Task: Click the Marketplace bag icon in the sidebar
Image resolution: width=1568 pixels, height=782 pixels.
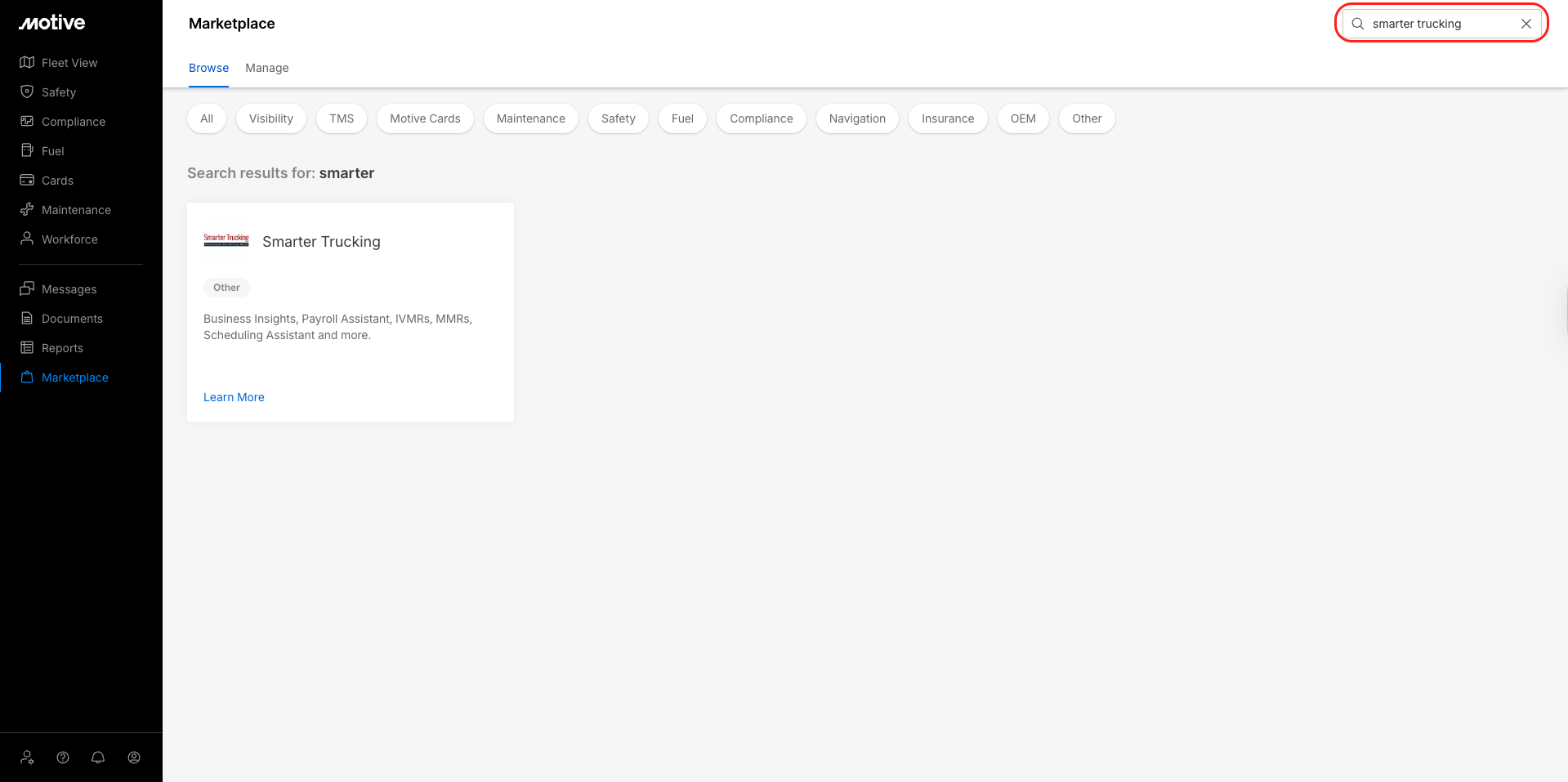Action: (x=27, y=378)
